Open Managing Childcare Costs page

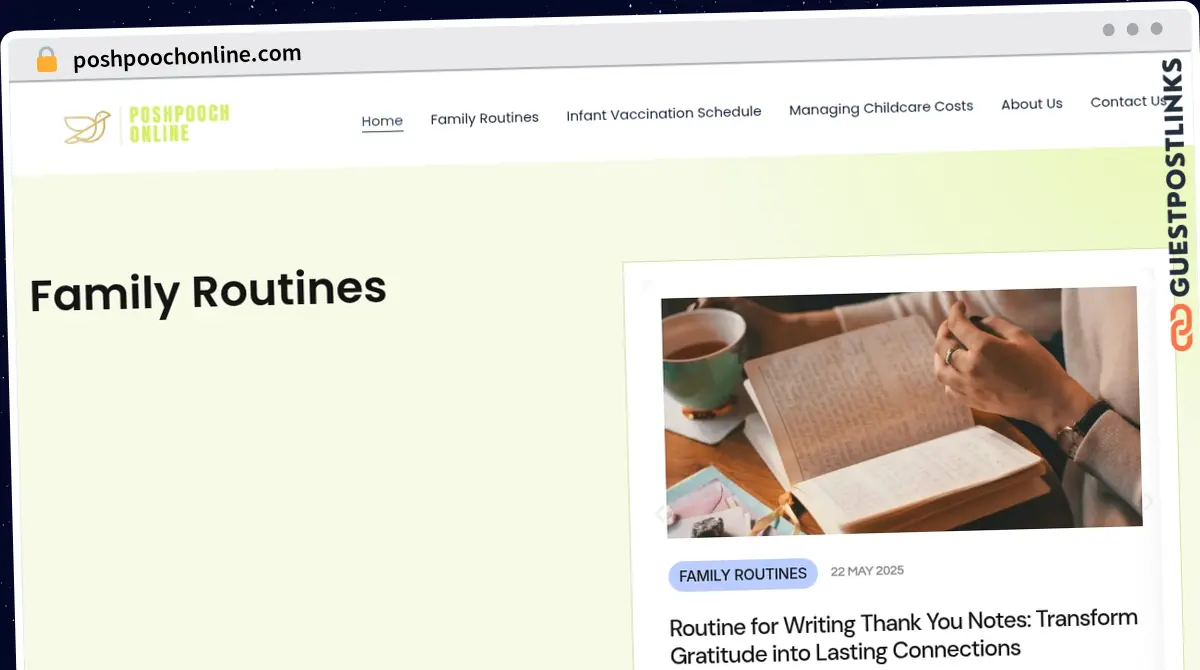click(881, 107)
